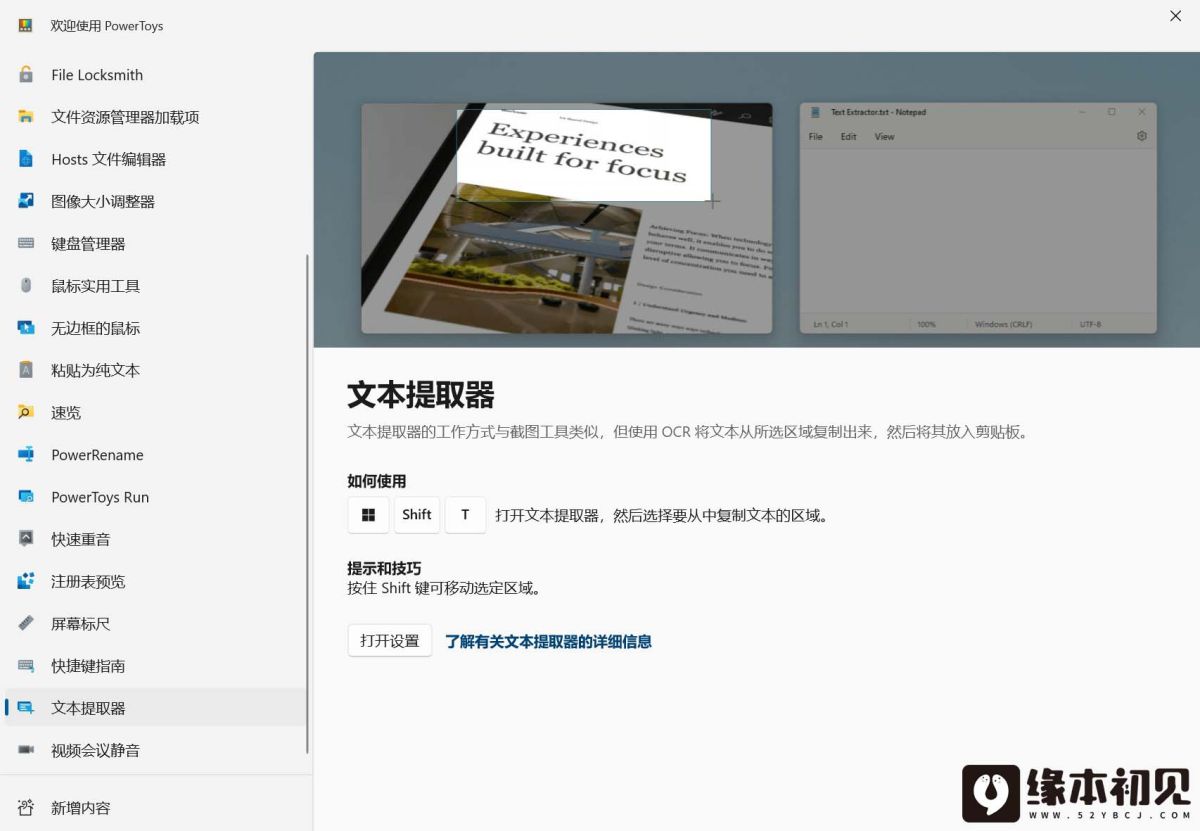Close the PowerToys welcome window
1200x831 pixels.
1176,16
